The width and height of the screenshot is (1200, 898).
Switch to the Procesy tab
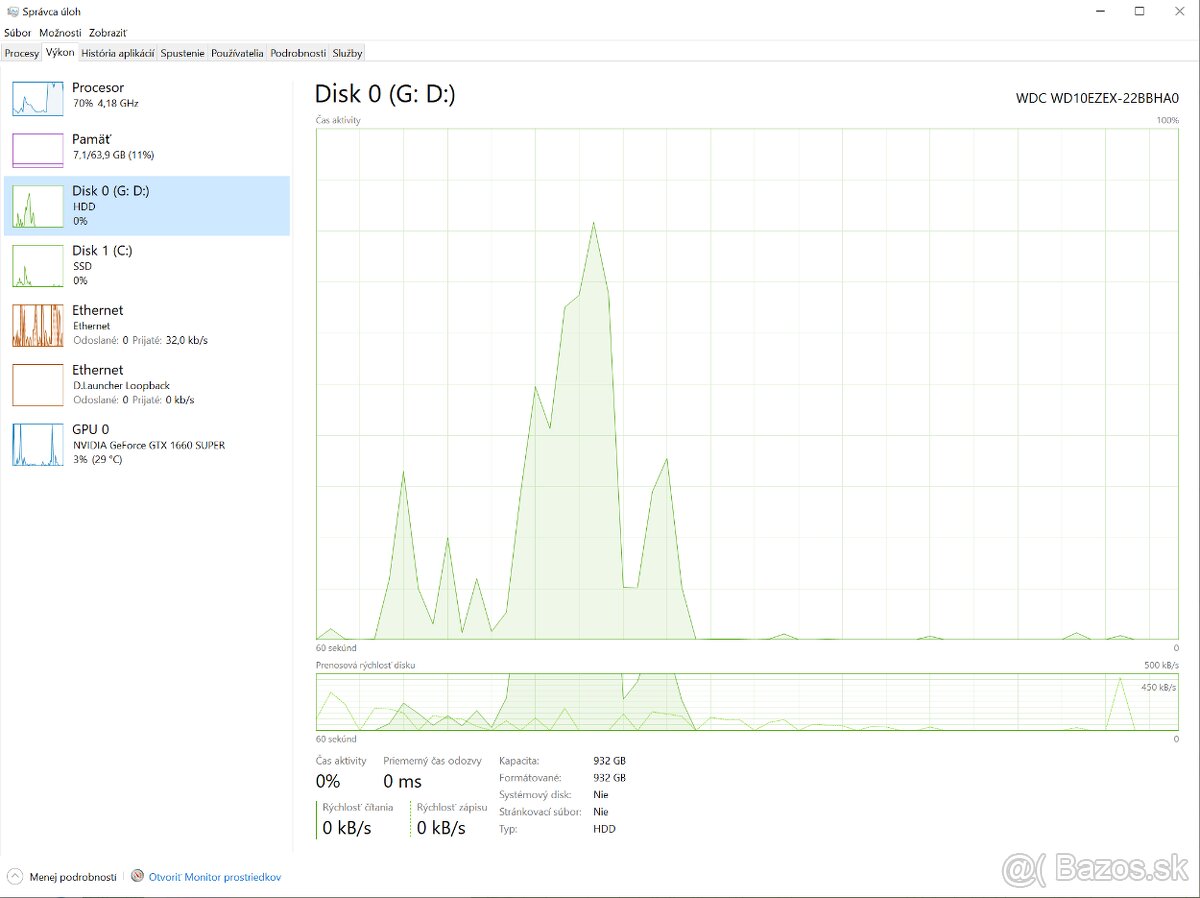pos(21,53)
